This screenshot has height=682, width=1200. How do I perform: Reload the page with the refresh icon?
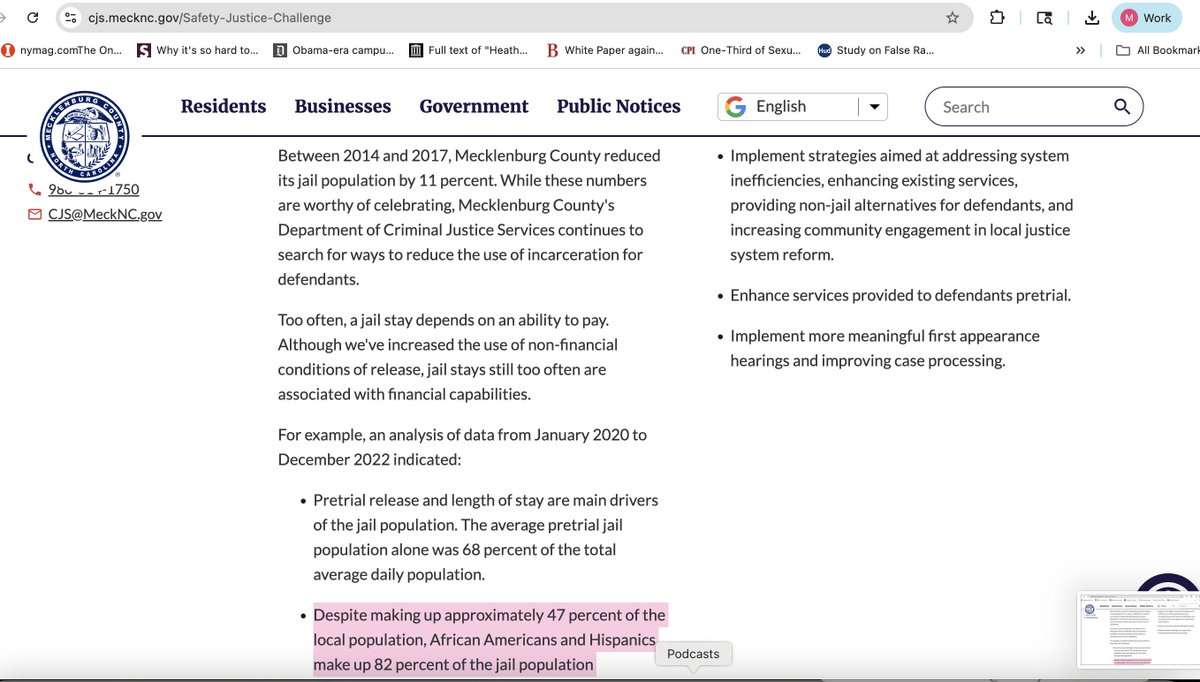coord(33,17)
